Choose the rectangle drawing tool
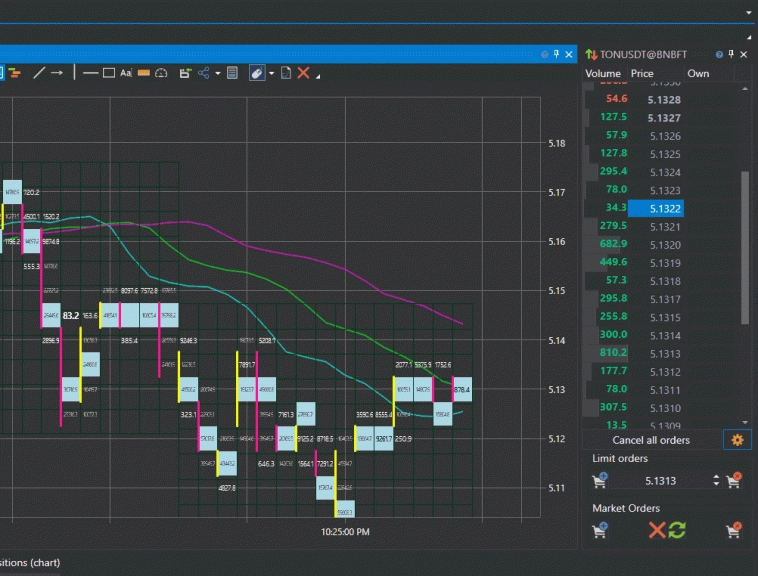The width and height of the screenshot is (758, 576). click(107, 73)
